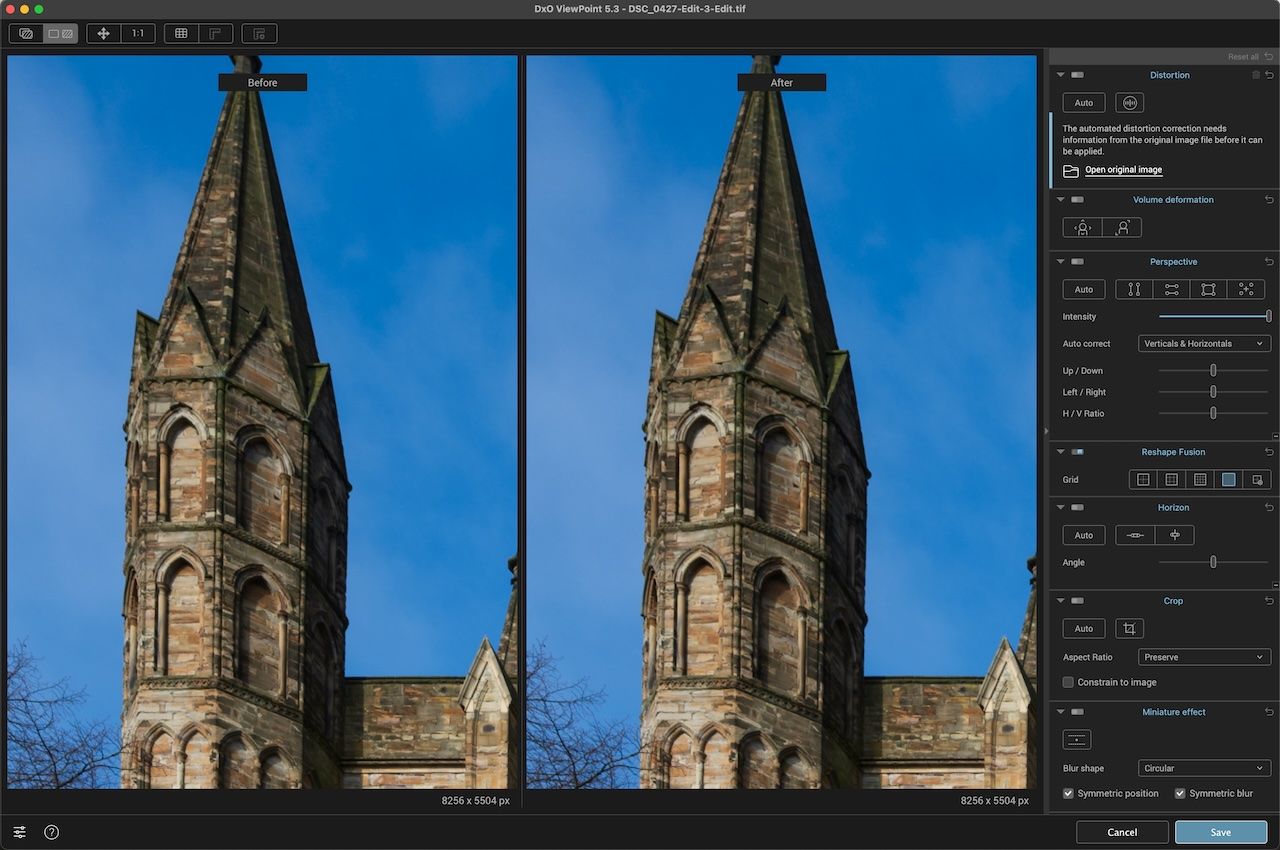Change the Aspect Ratio from Preserve
1280x850 pixels.
[1204, 657]
